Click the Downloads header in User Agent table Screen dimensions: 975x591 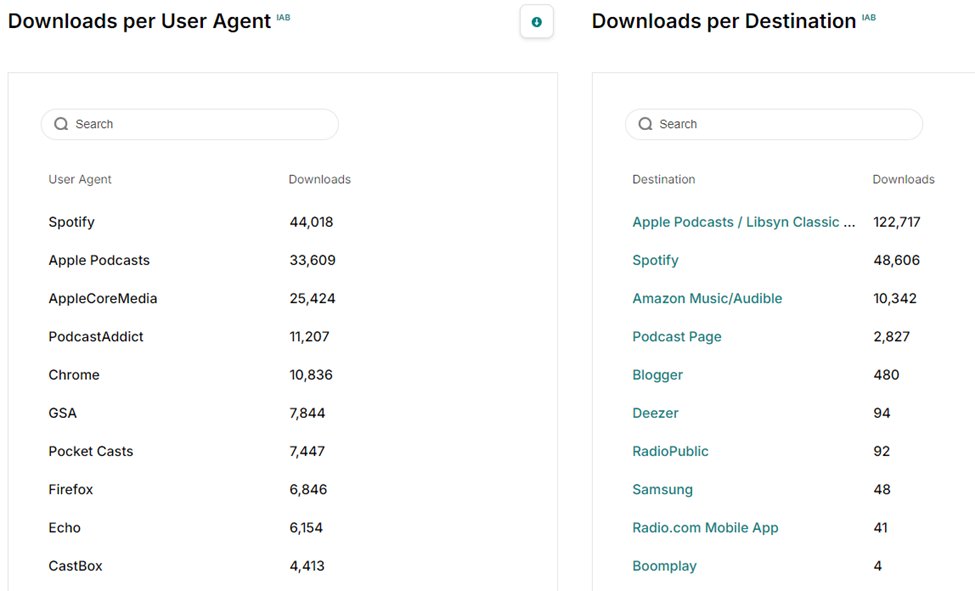tap(320, 179)
